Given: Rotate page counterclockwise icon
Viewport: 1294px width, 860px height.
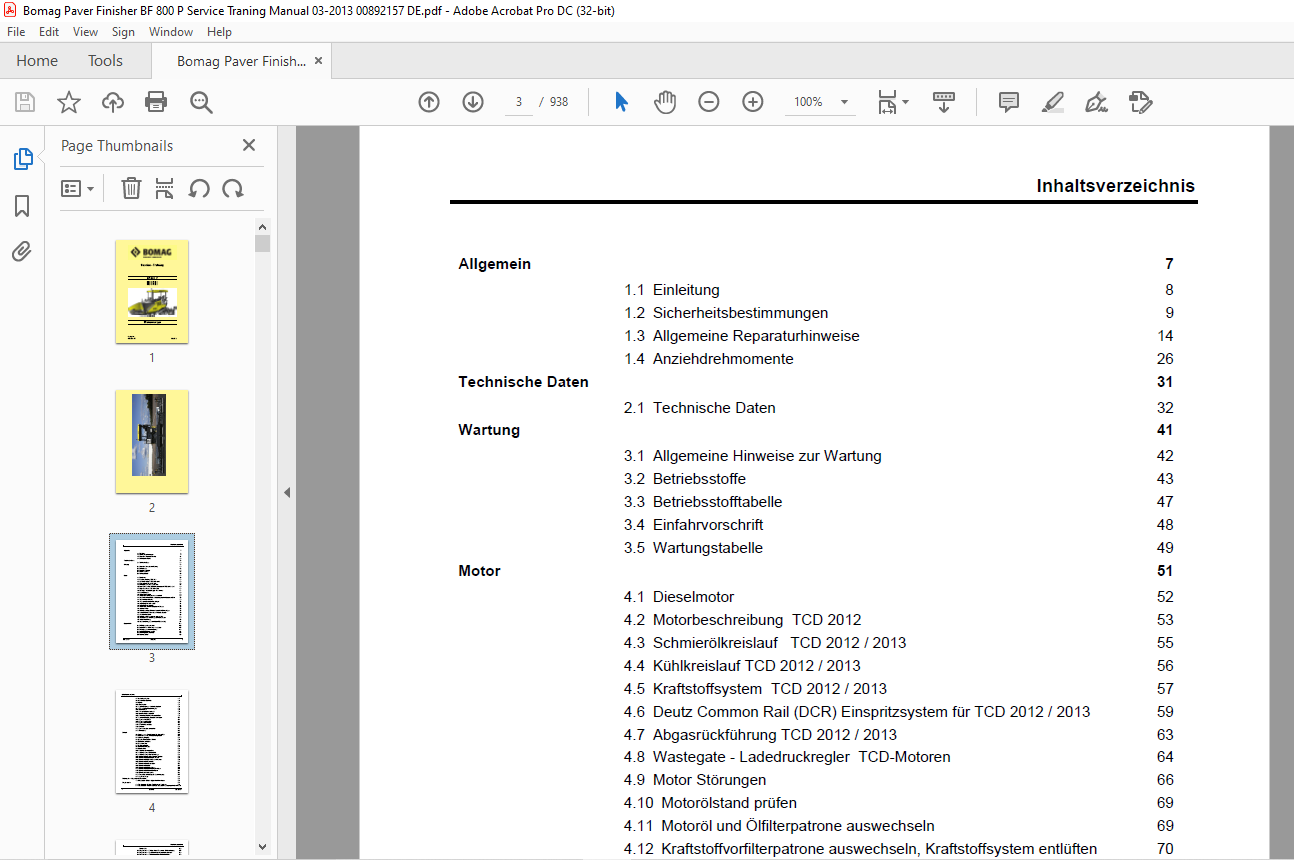Looking at the screenshot, I should [x=199, y=188].
